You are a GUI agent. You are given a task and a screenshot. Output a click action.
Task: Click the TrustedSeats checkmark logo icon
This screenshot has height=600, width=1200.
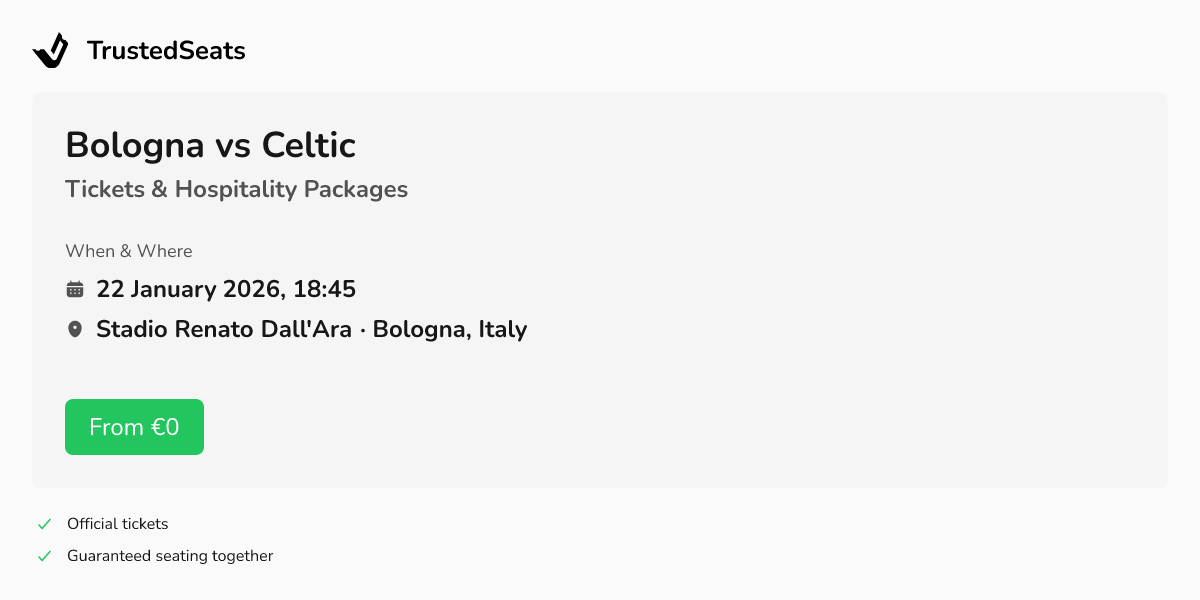[x=50, y=50]
